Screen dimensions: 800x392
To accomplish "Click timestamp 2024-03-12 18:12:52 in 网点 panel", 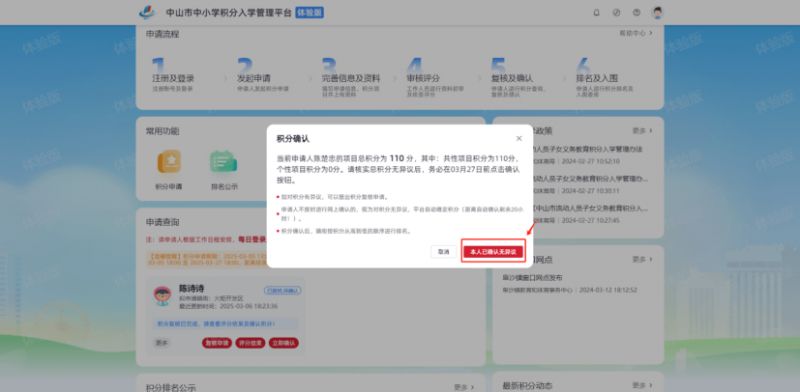I will [x=609, y=290].
